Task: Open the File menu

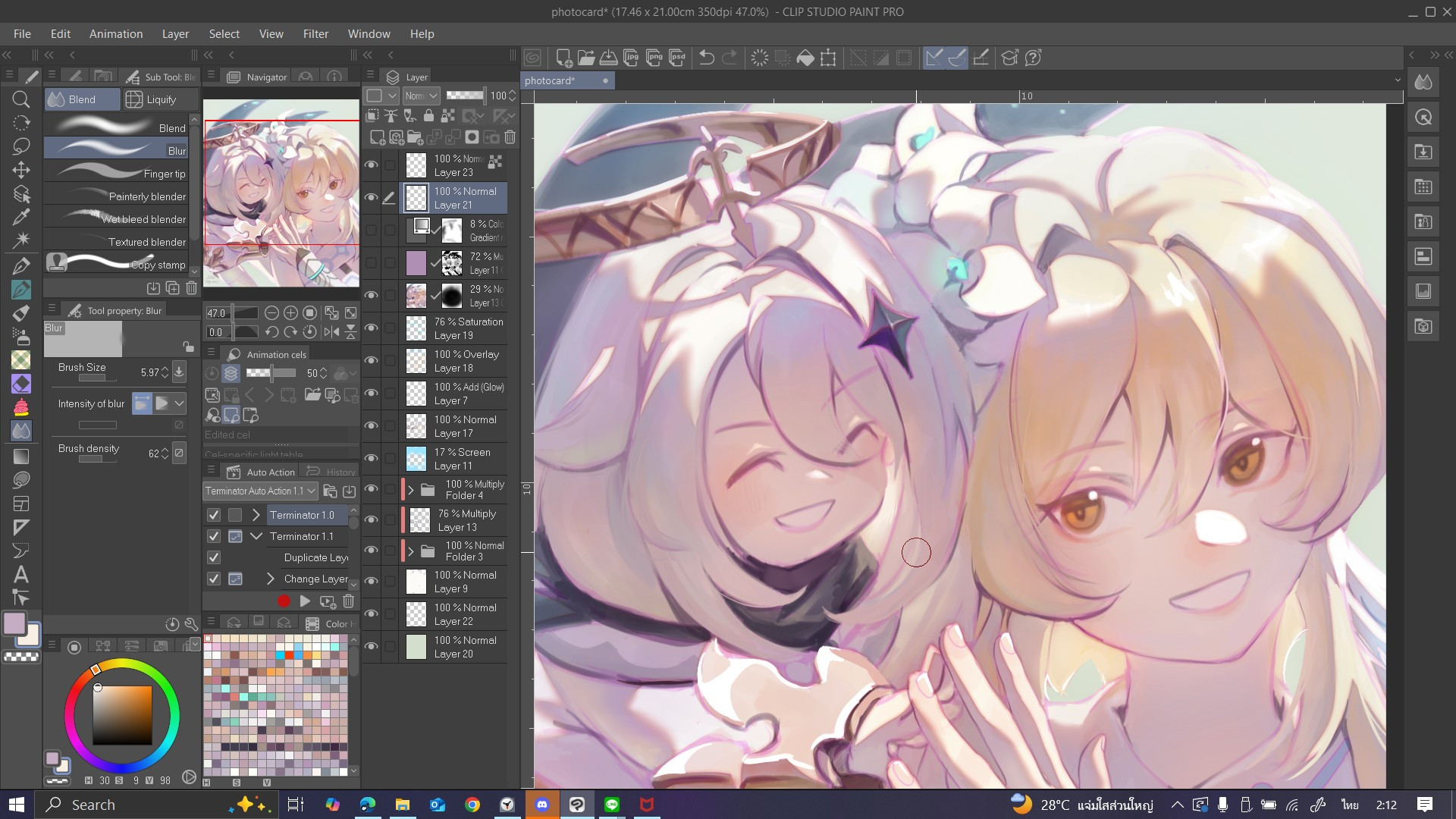Action: pos(22,34)
